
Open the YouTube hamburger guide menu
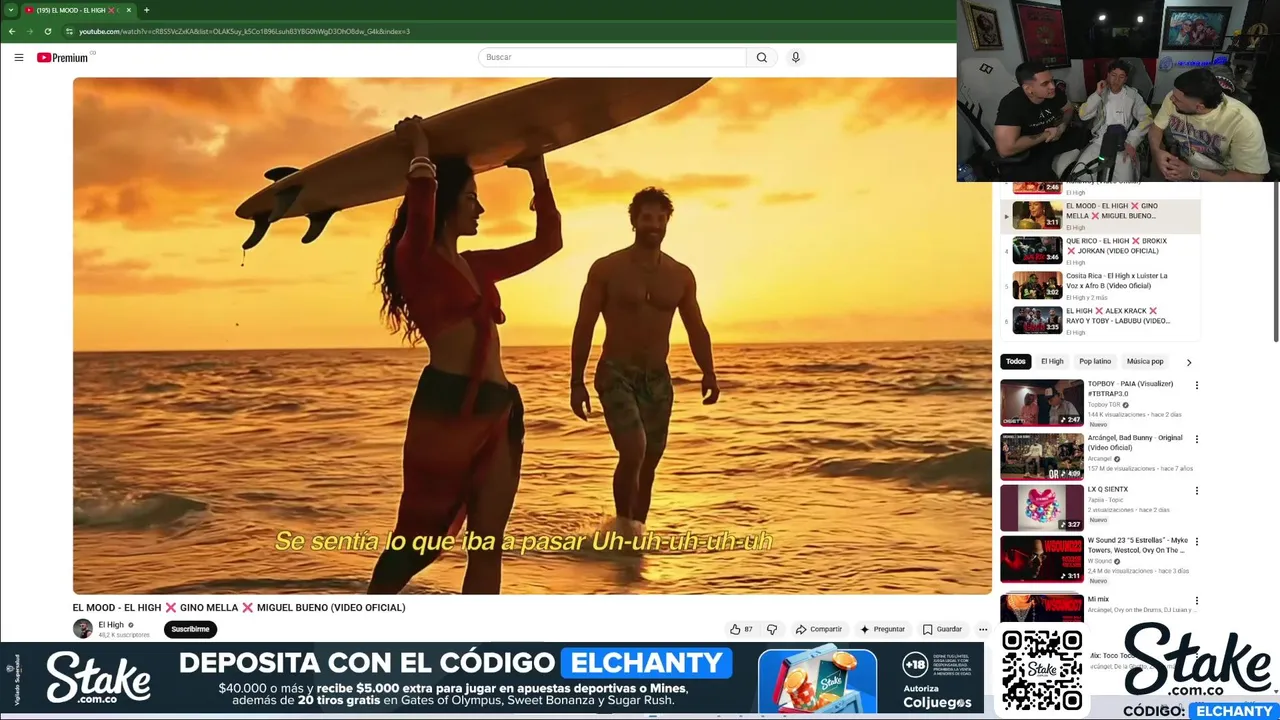tap(18, 57)
